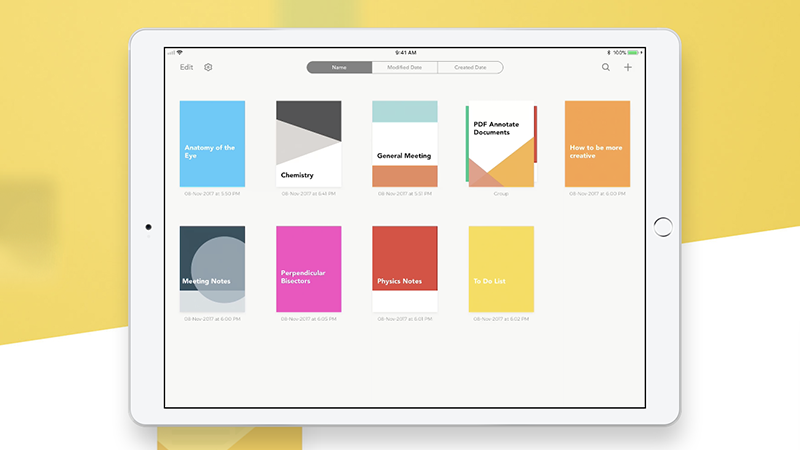Click the 9:41 AM clock
The height and width of the screenshot is (450, 800).
[406, 53]
